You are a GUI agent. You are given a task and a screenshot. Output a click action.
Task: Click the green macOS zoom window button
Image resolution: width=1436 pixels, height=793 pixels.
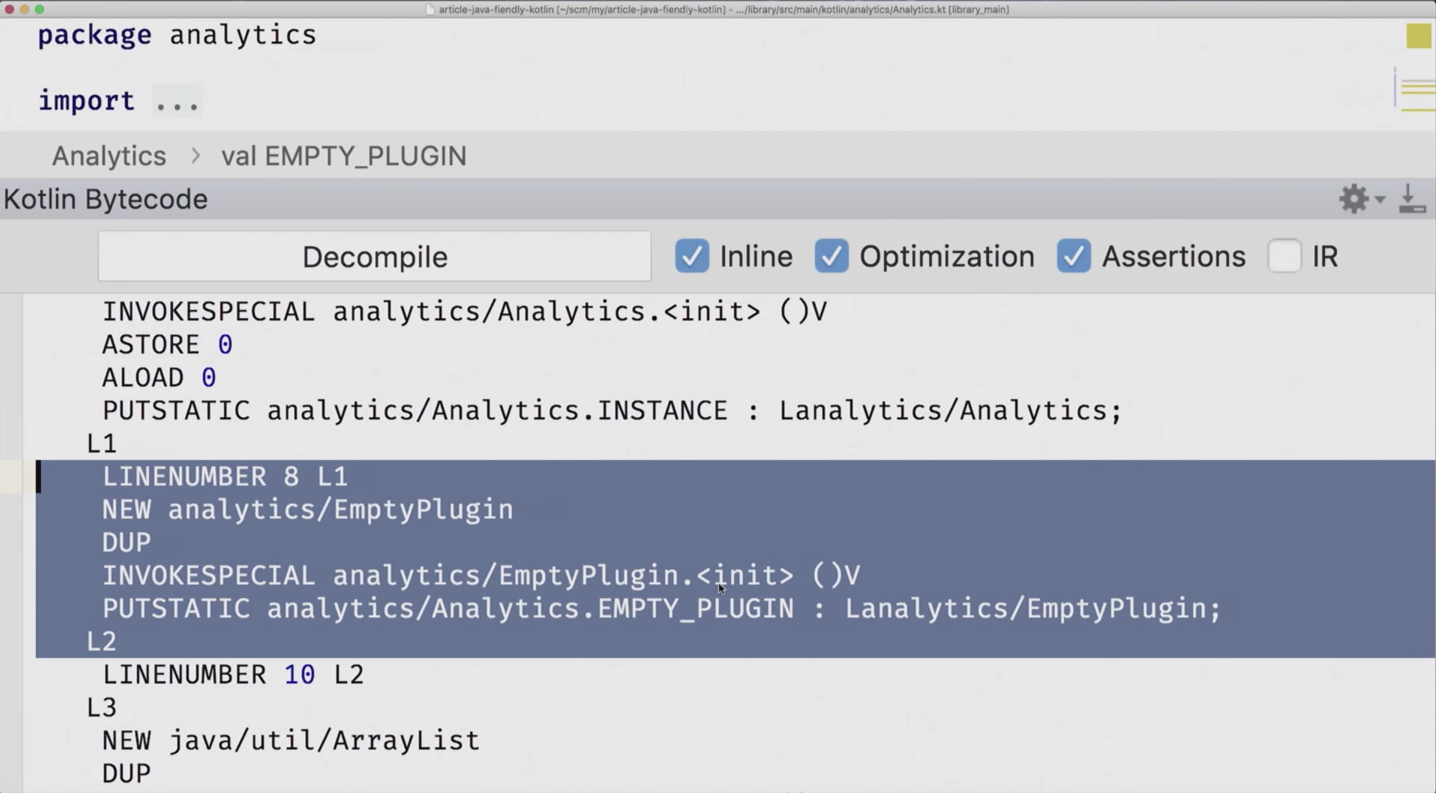click(39, 9)
